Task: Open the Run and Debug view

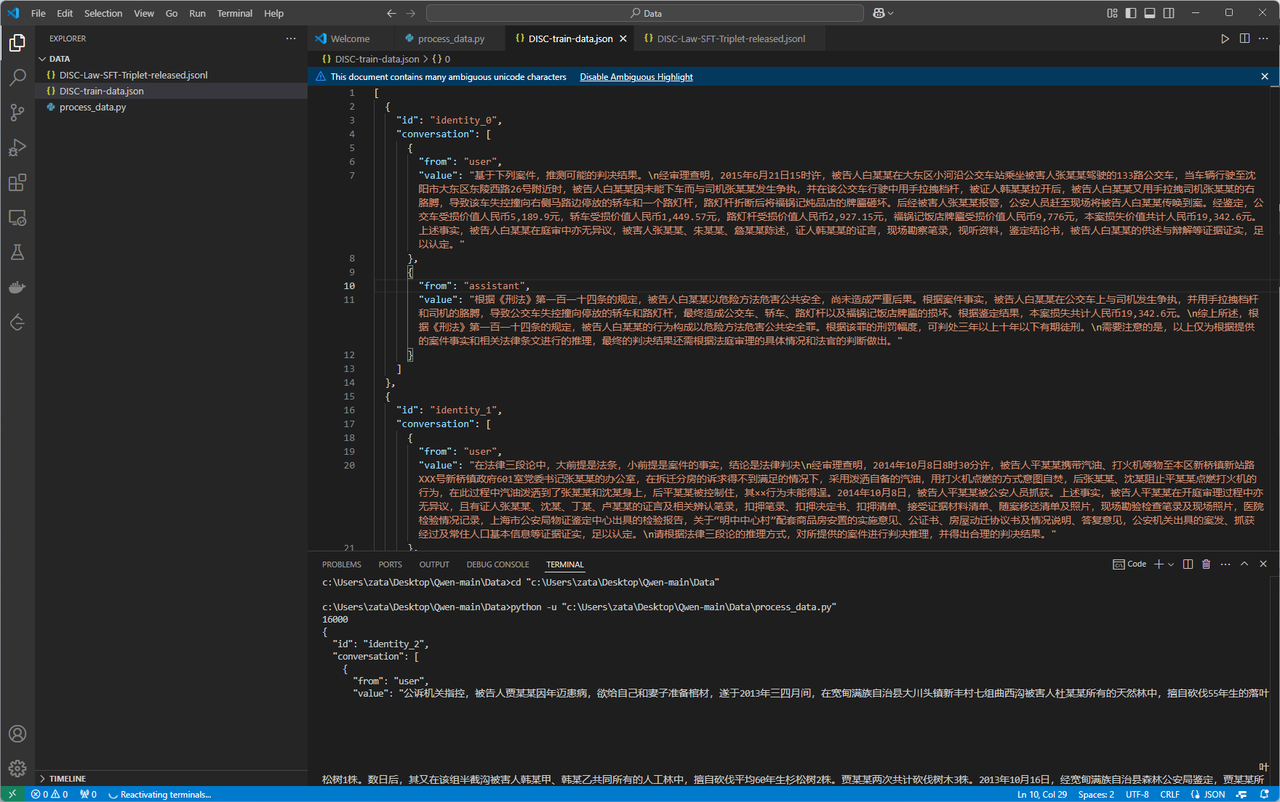Action: tap(17, 148)
